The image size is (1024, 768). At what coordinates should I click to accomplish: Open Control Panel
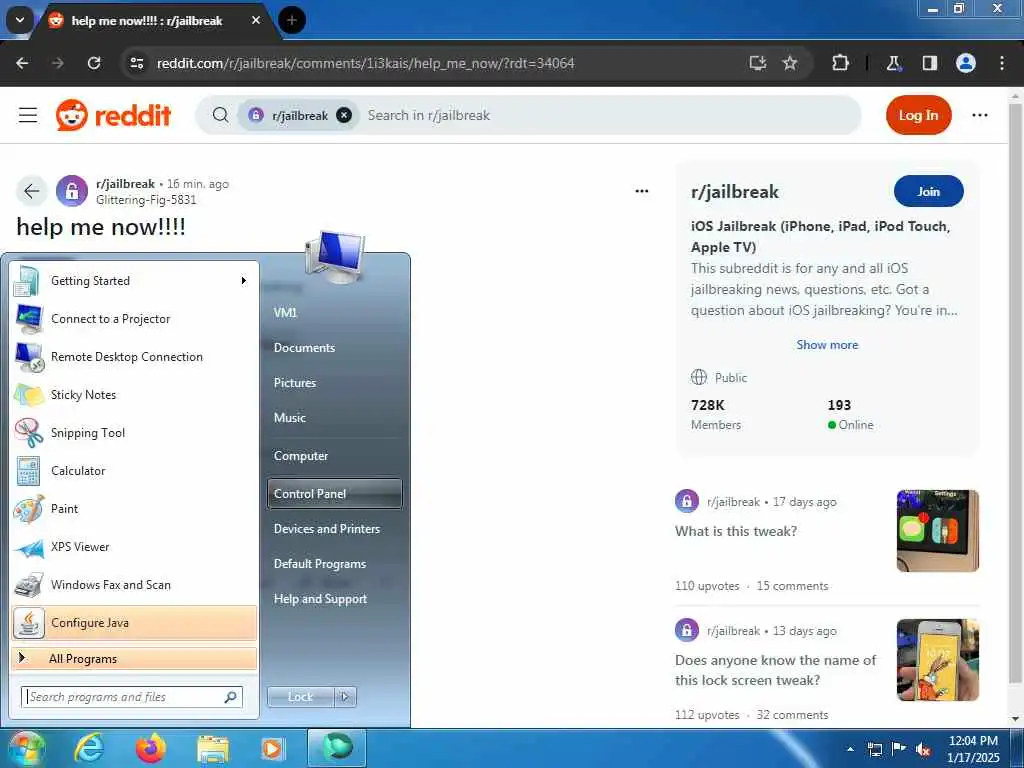point(334,494)
